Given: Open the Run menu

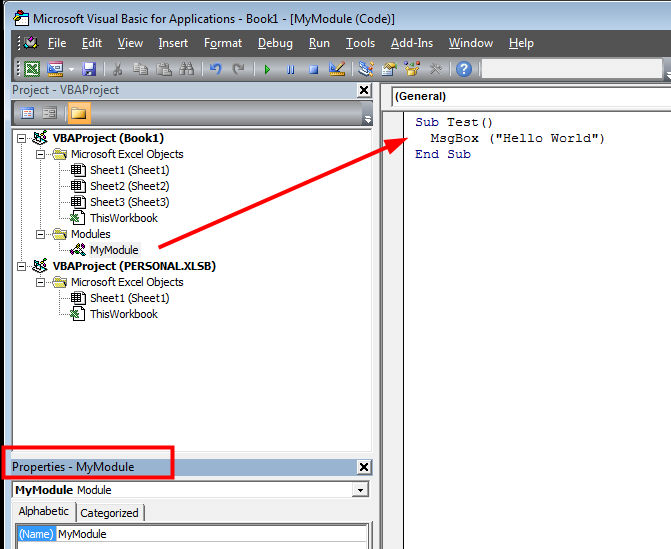Looking at the screenshot, I should click(319, 43).
